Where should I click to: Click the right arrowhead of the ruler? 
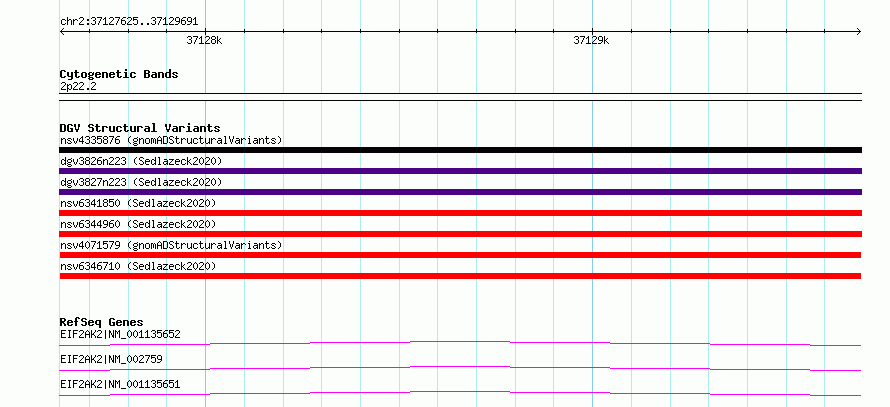tap(859, 31)
